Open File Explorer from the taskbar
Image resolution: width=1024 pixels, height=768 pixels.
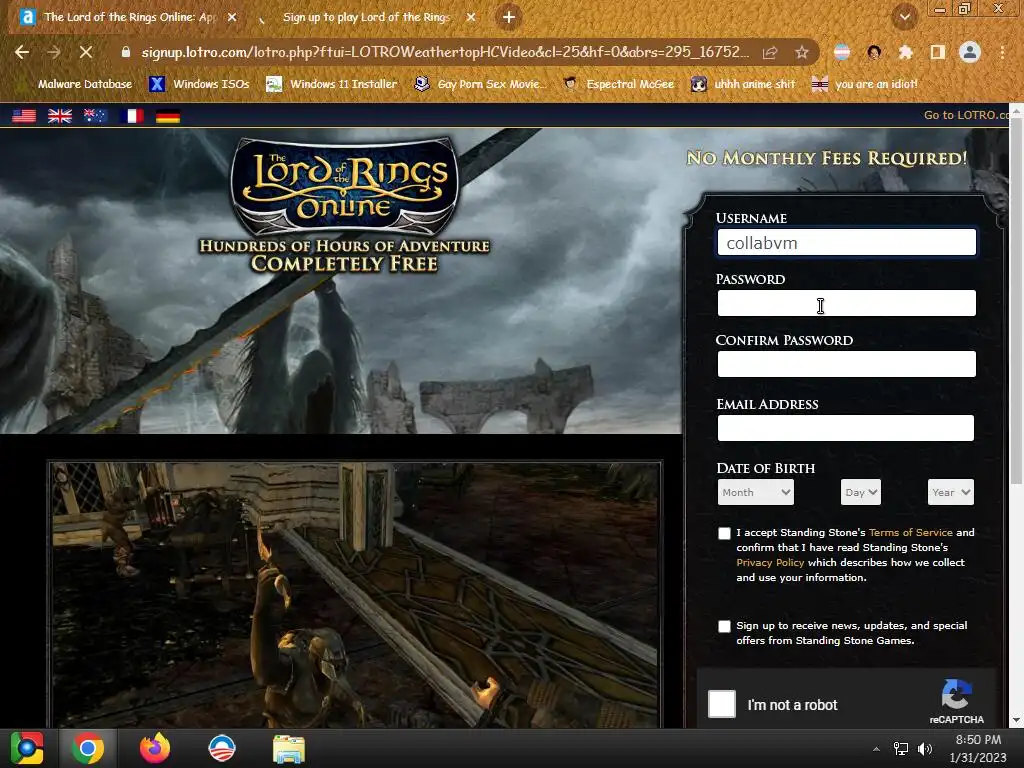(x=289, y=749)
